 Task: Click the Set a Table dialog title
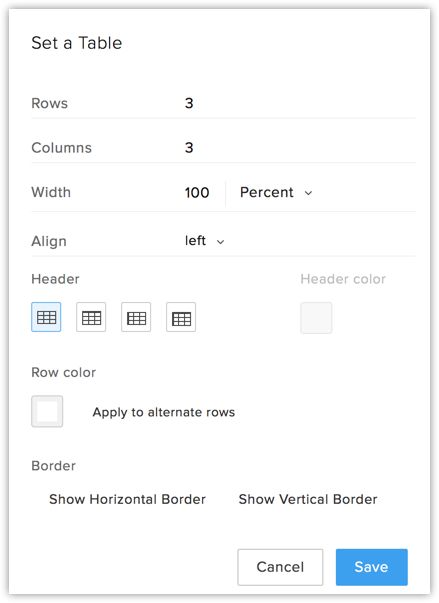pyautogui.click(x=76, y=43)
